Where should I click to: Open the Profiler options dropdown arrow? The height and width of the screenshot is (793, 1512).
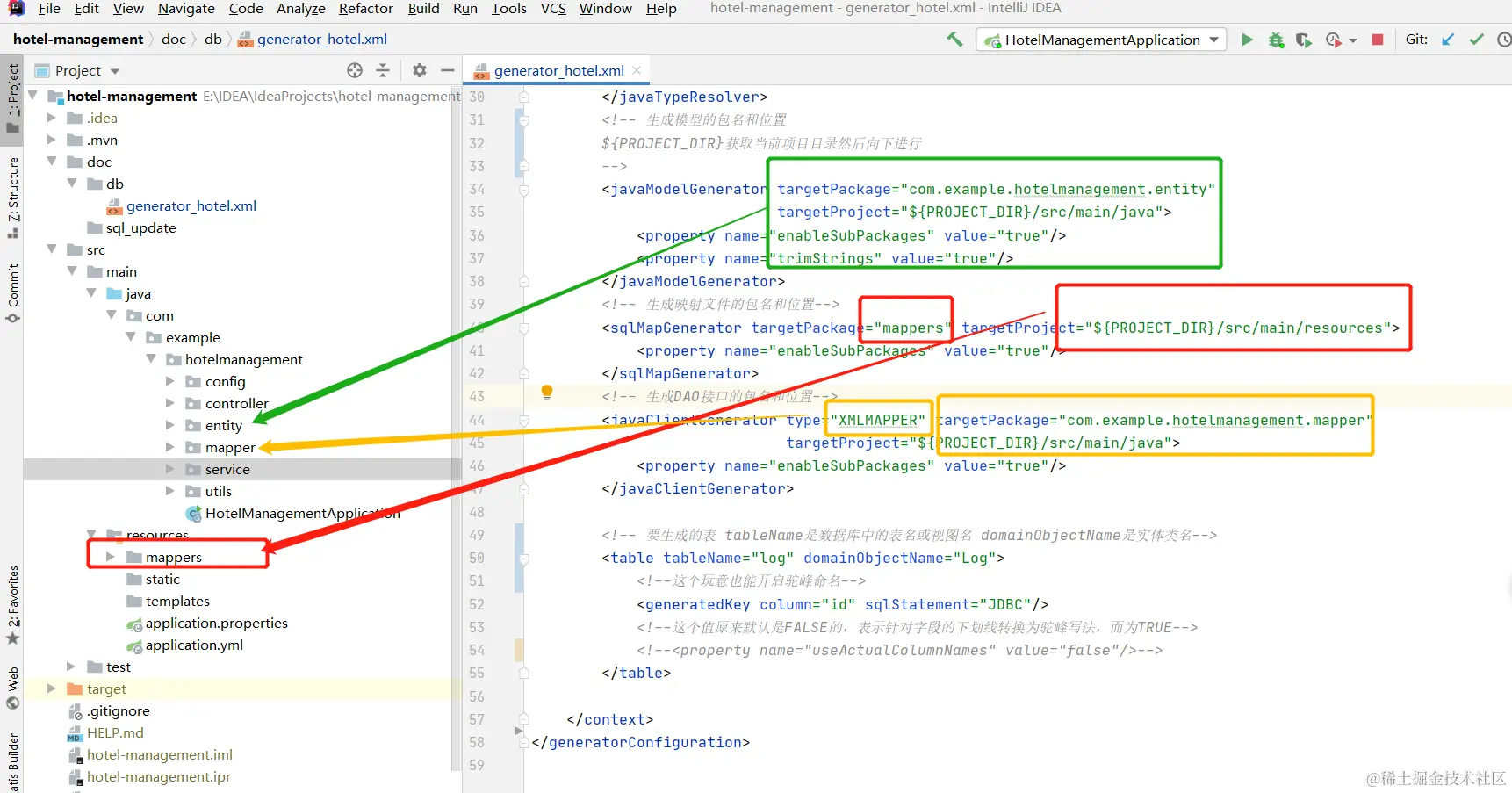click(1353, 40)
